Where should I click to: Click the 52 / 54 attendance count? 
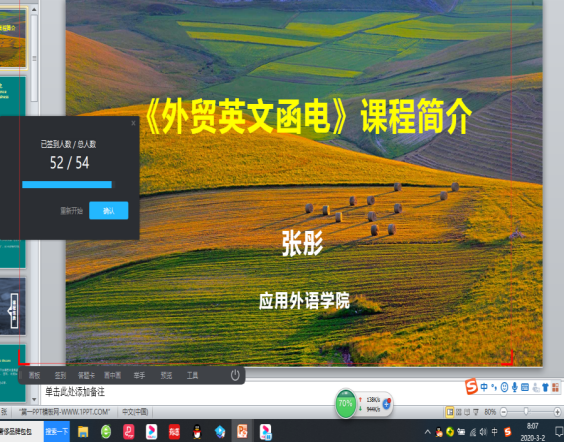coord(69,163)
